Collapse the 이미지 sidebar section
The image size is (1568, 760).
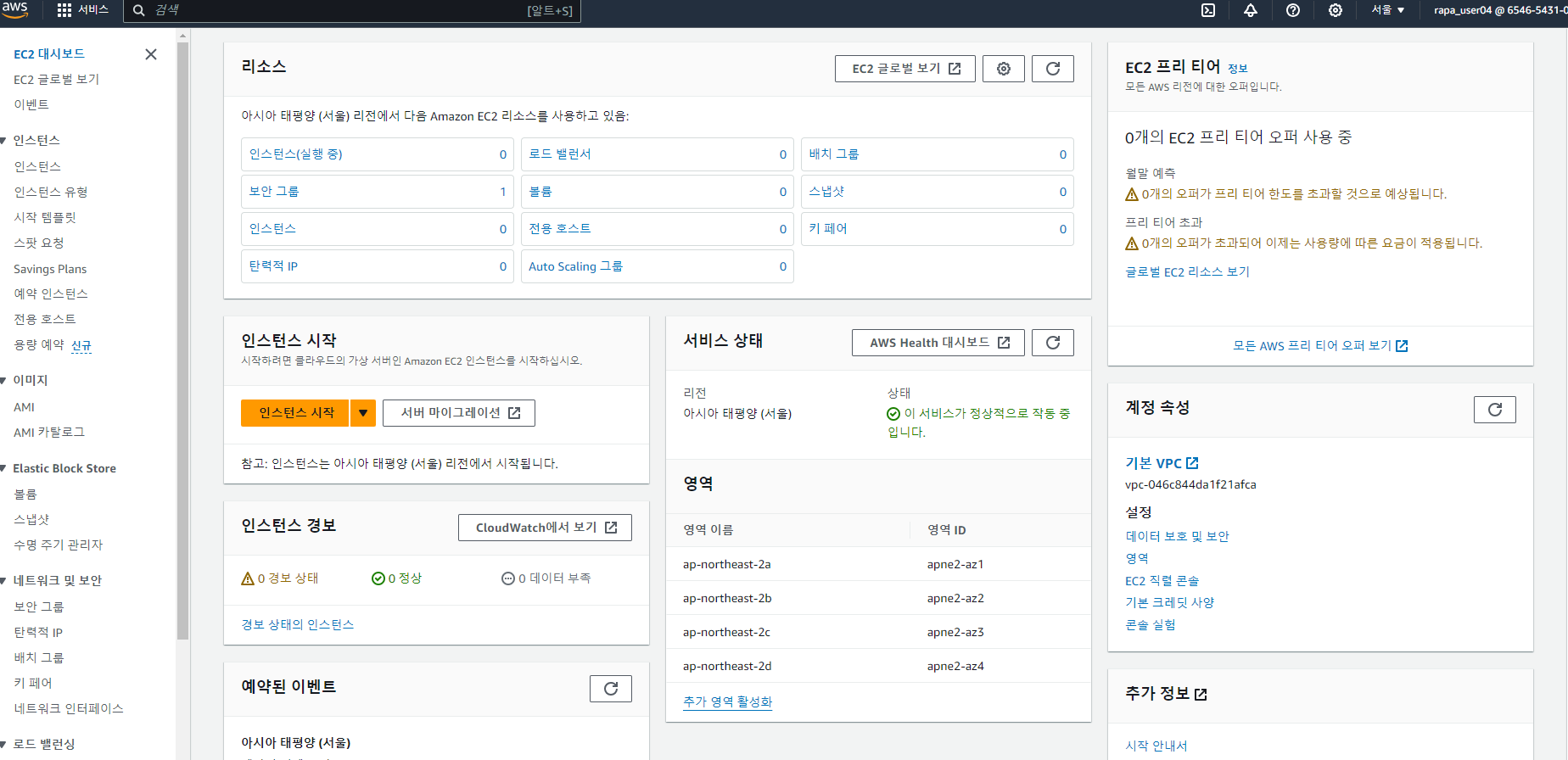click(x=4, y=381)
